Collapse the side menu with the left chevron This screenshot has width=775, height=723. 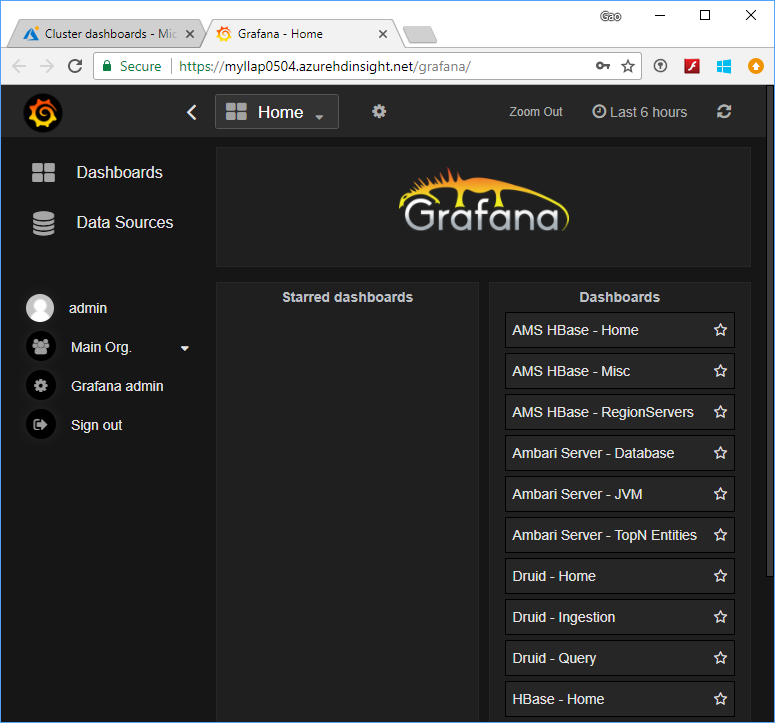[192, 112]
